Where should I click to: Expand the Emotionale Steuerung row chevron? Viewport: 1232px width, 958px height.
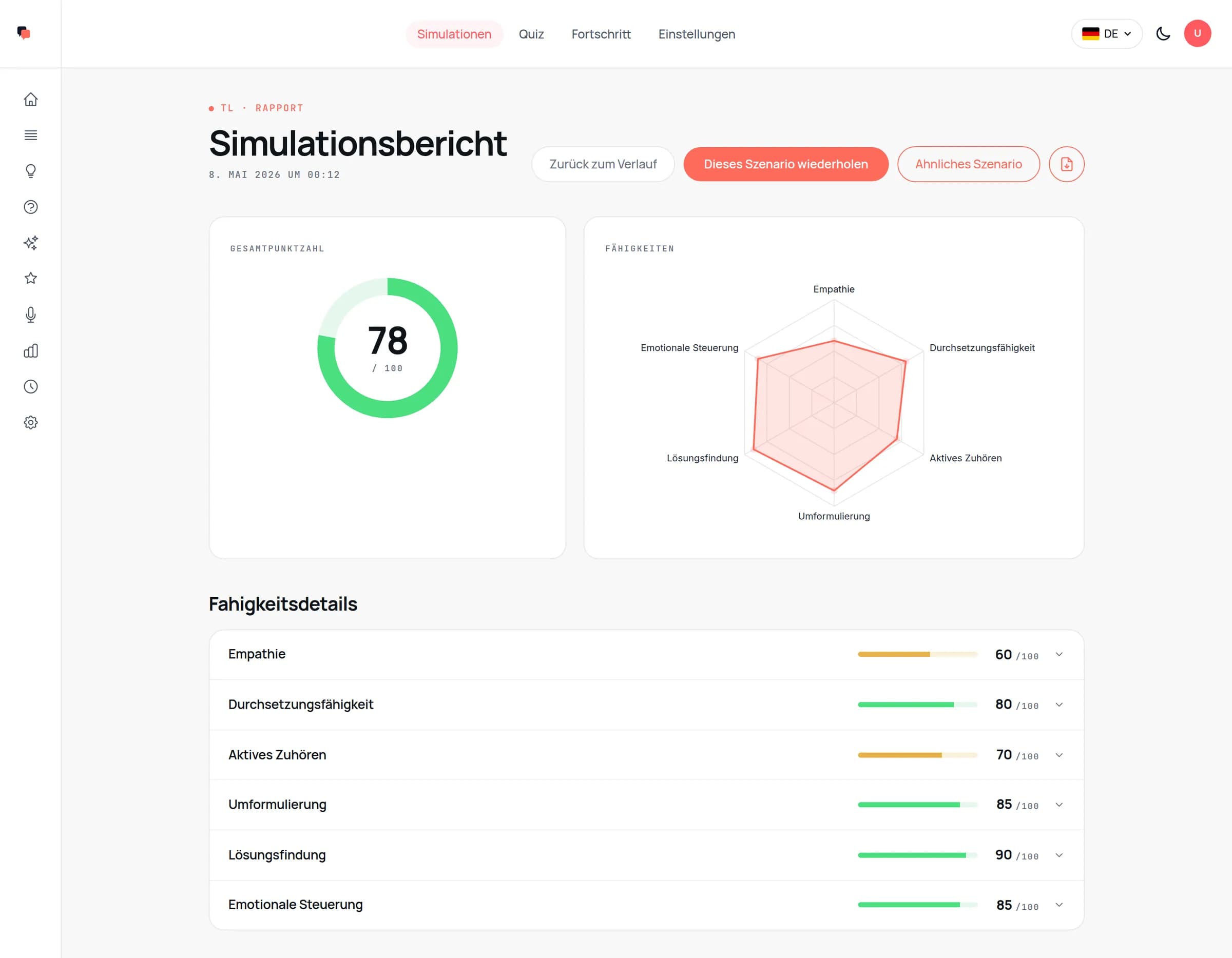click(1059, 905)
